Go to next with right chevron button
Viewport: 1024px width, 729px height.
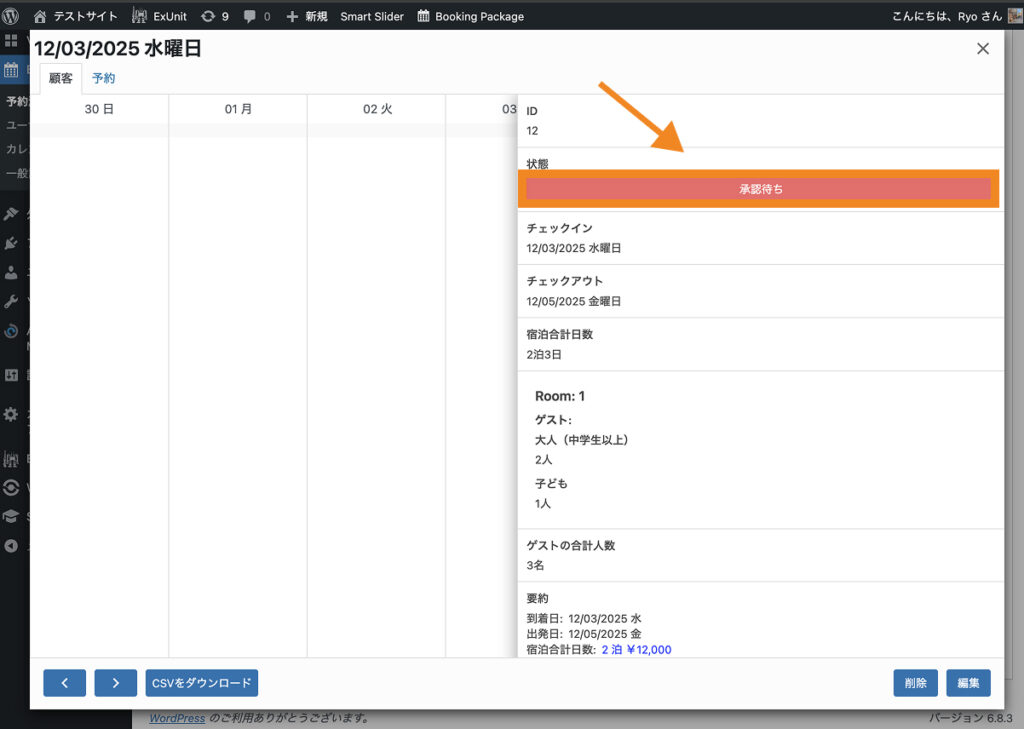116,683
